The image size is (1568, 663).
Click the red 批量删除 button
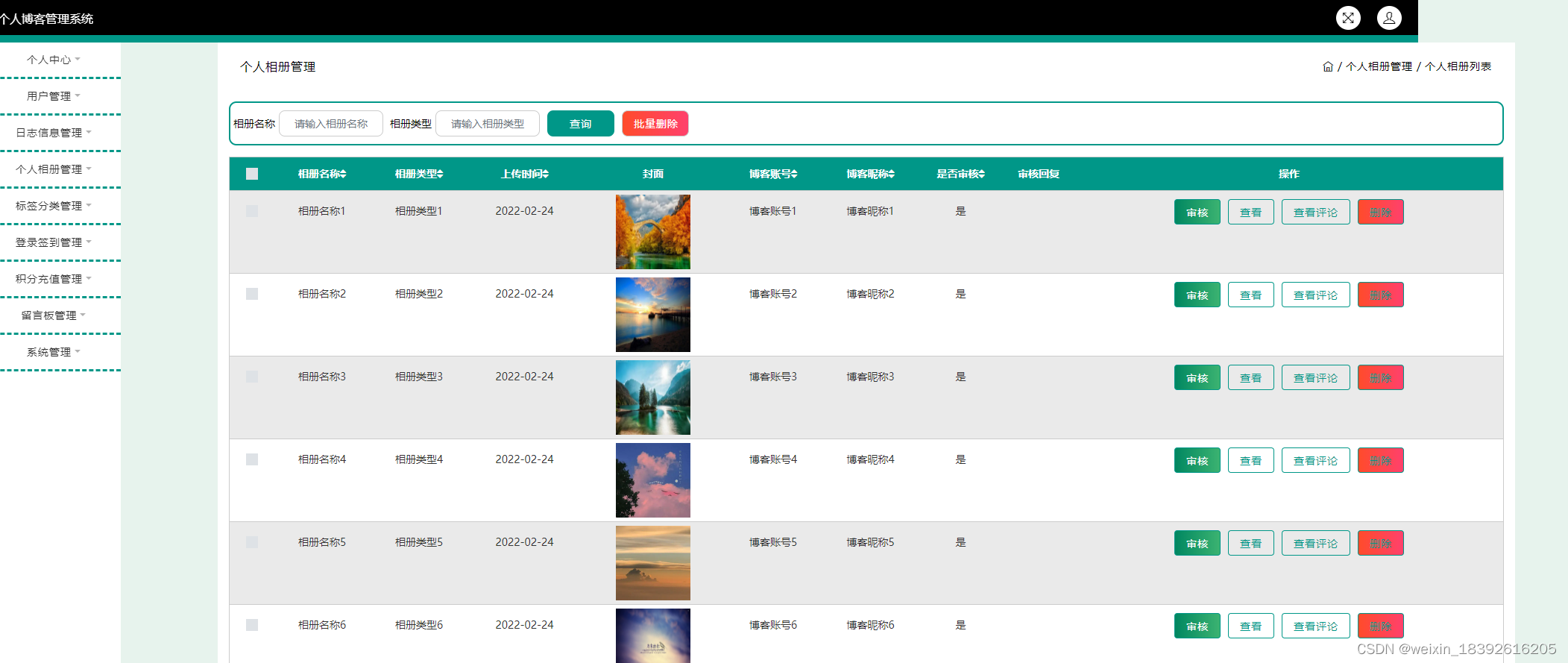655,124
